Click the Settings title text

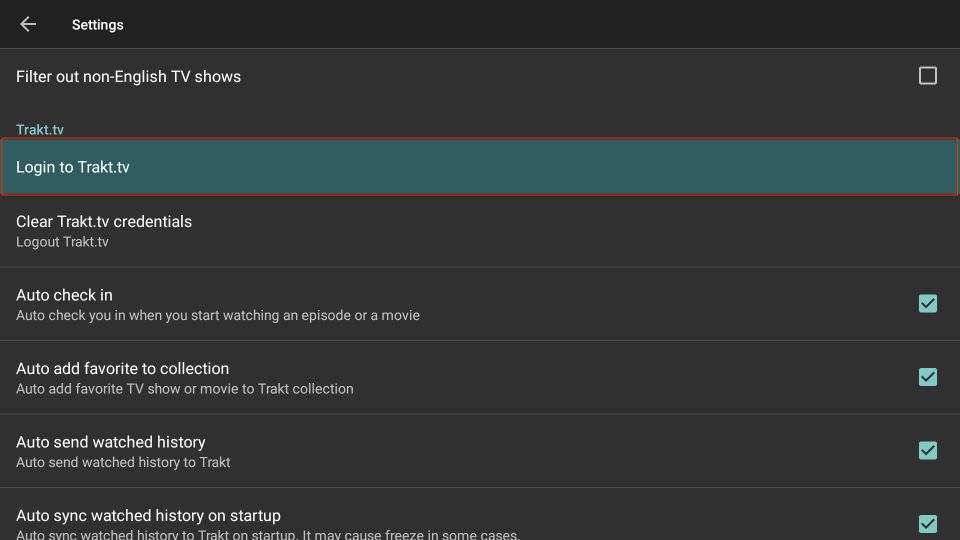click(x=97, y=24)
